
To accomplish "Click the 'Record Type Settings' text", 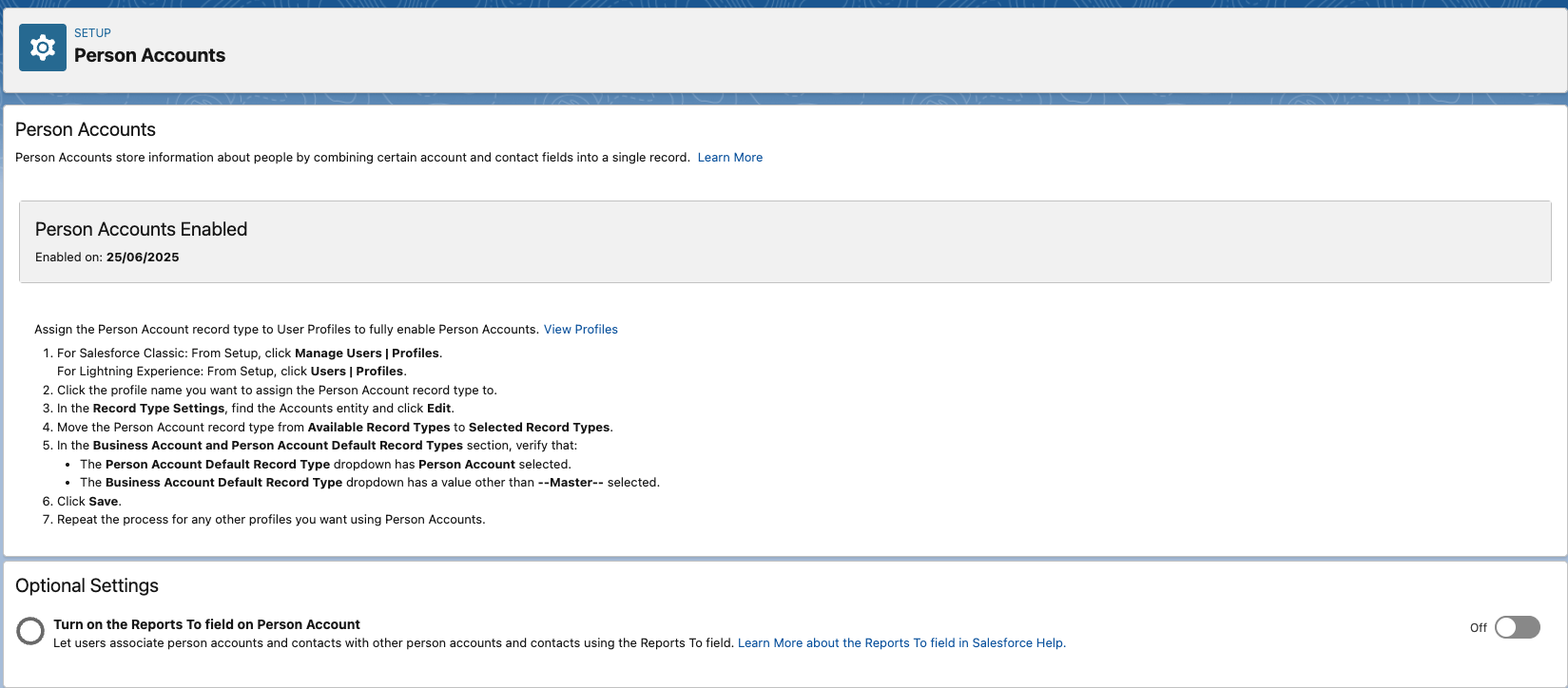I will (x=159, y=409).
